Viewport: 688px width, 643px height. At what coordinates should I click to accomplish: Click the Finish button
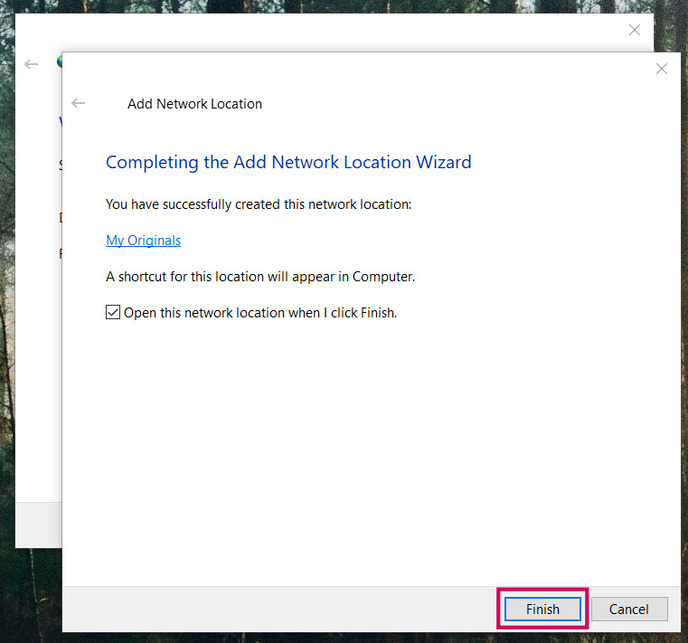542,609
